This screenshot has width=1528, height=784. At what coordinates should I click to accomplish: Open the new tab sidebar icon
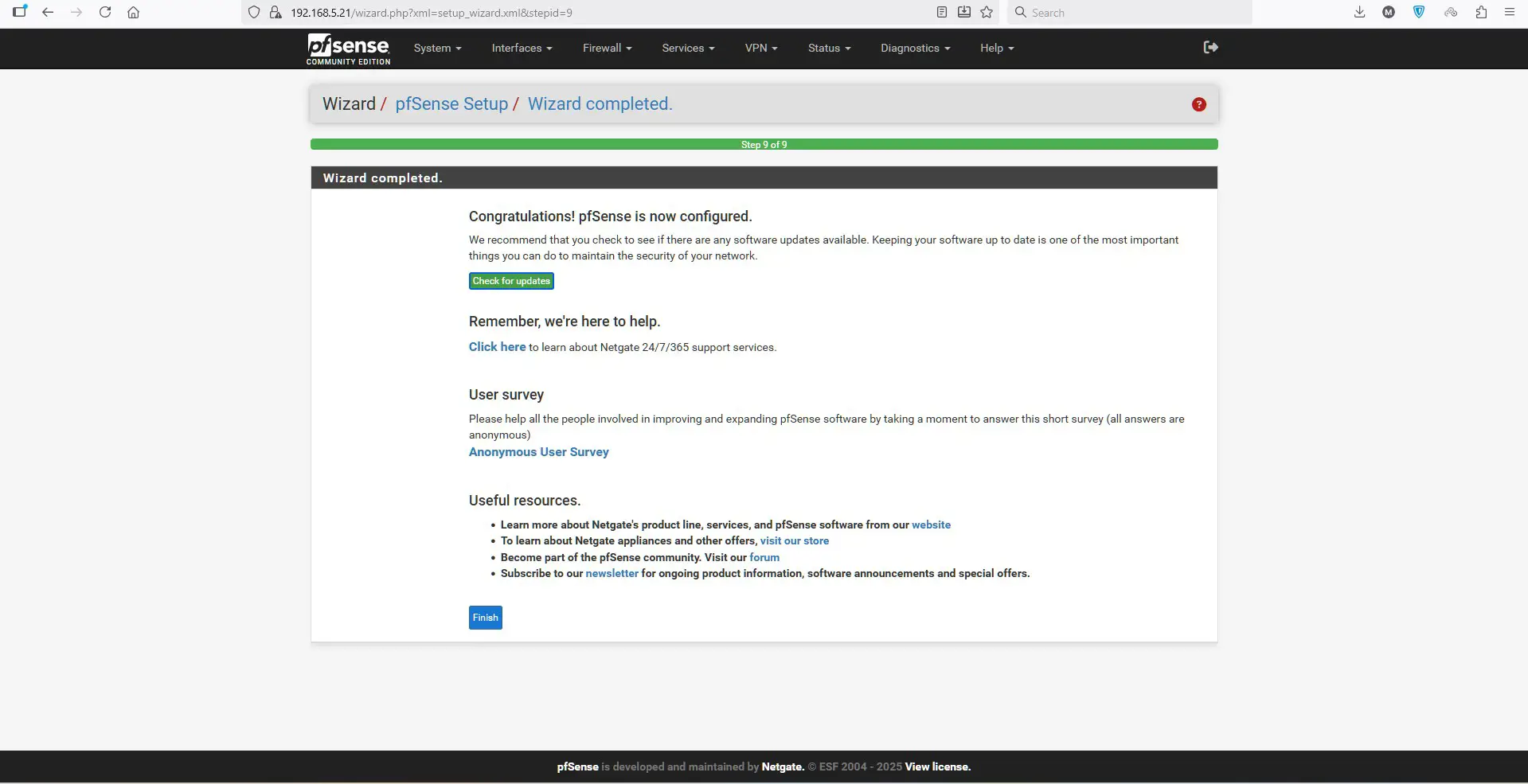pos(20,11)
